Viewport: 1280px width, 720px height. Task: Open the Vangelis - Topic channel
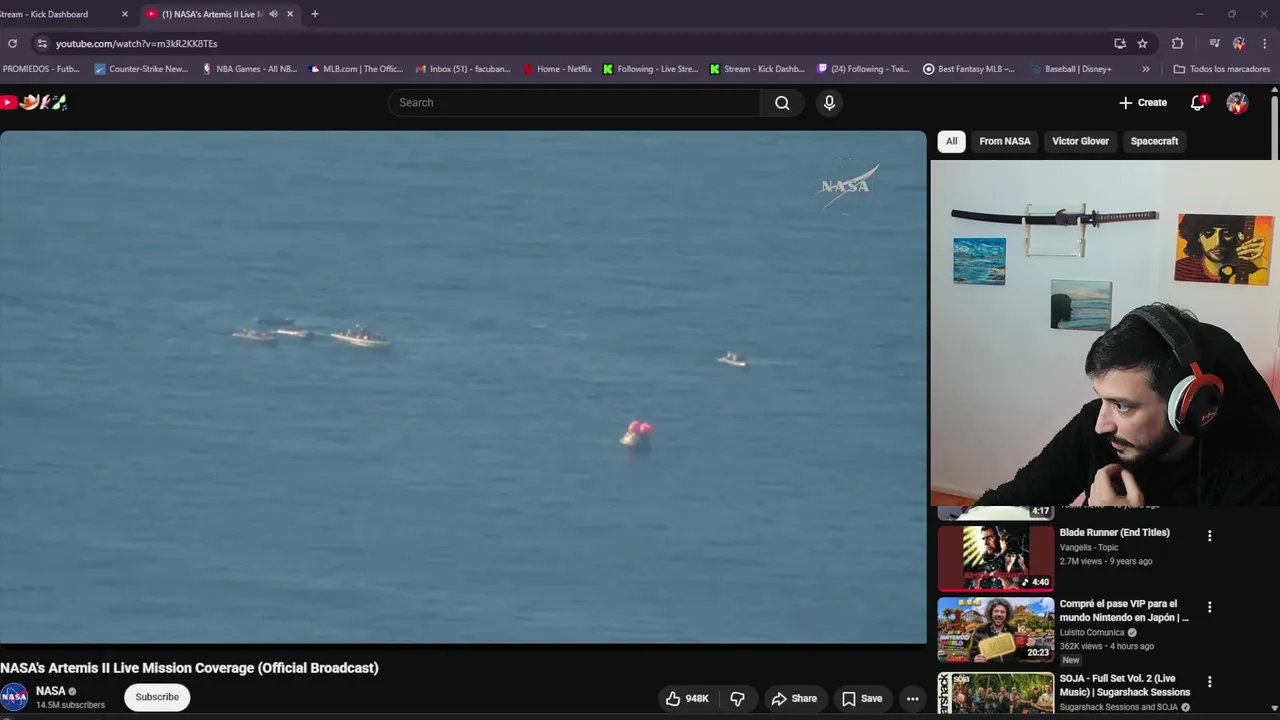click(1089, 548)
